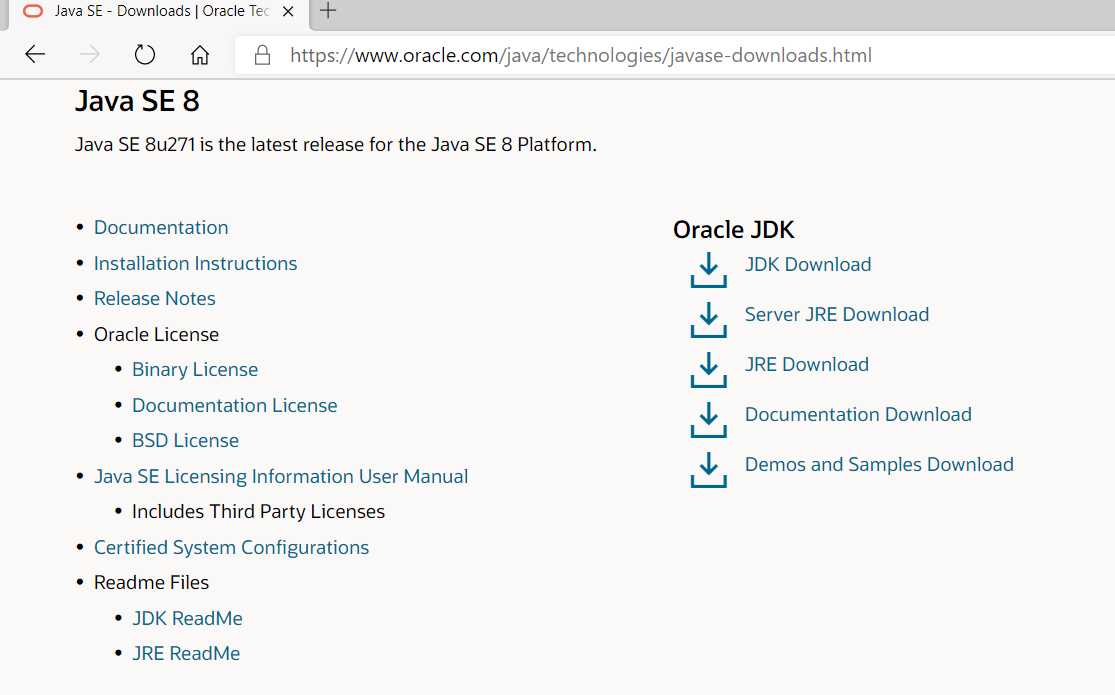Viewport: 1115px width, 695px height.
Task: Open the Certified System Configurations link
Action: point(231,548)
